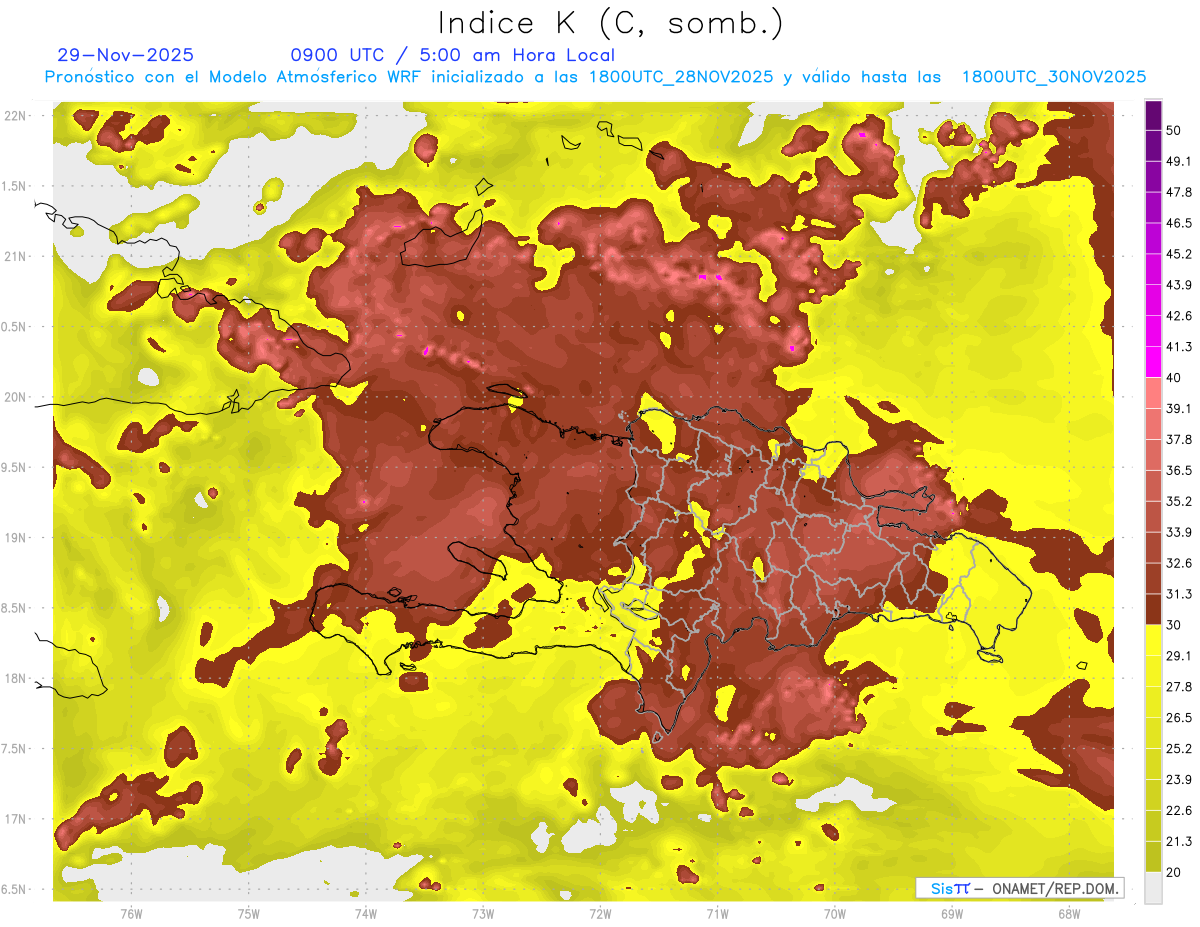Click the colorbar value '27.8'
This screenshot has width=1200, height=927.
tap(1179, 687)
